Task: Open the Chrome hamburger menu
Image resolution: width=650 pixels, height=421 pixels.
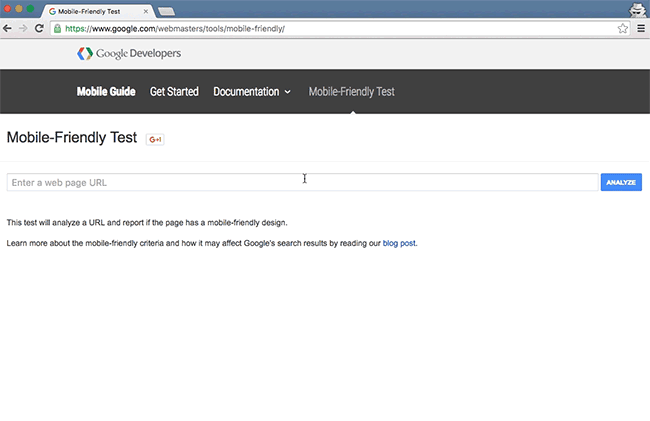Action: (641, 28)
